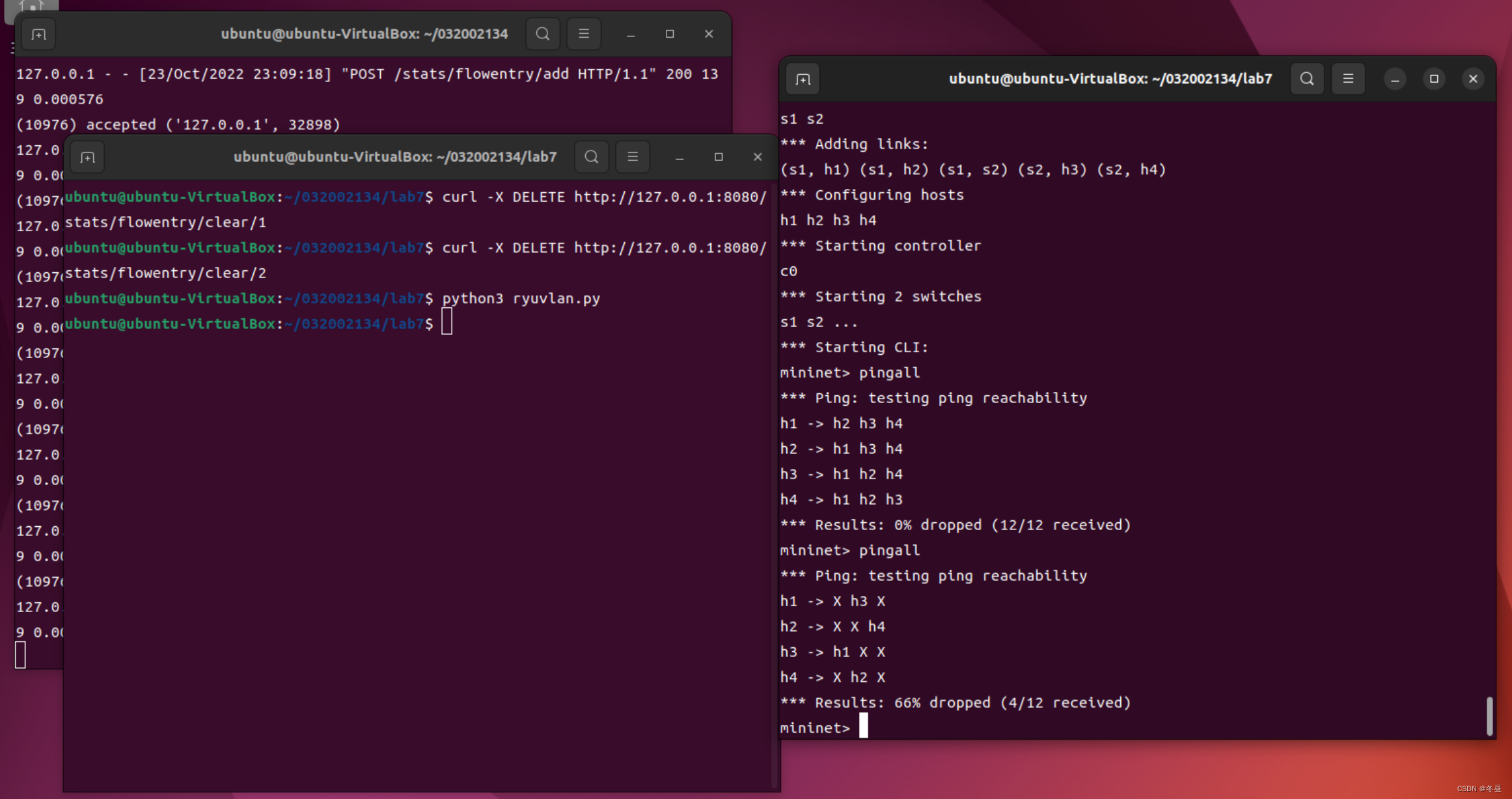The image size is (1512, 799).
Task: Open search in the ~/032002134 terminal
Action: (542, 34)
